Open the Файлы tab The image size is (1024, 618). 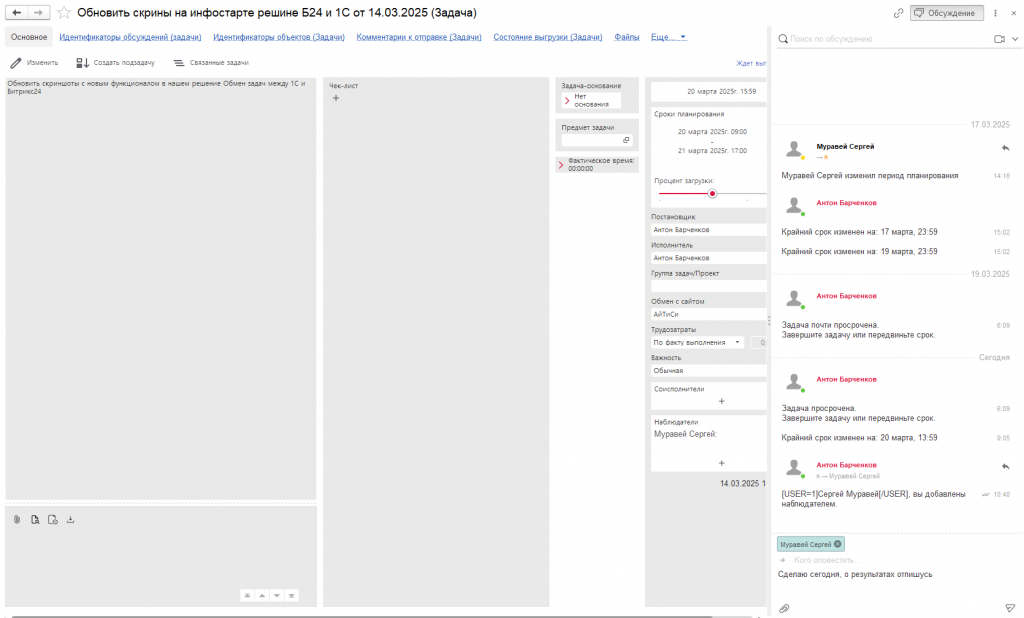pos(626,37)
